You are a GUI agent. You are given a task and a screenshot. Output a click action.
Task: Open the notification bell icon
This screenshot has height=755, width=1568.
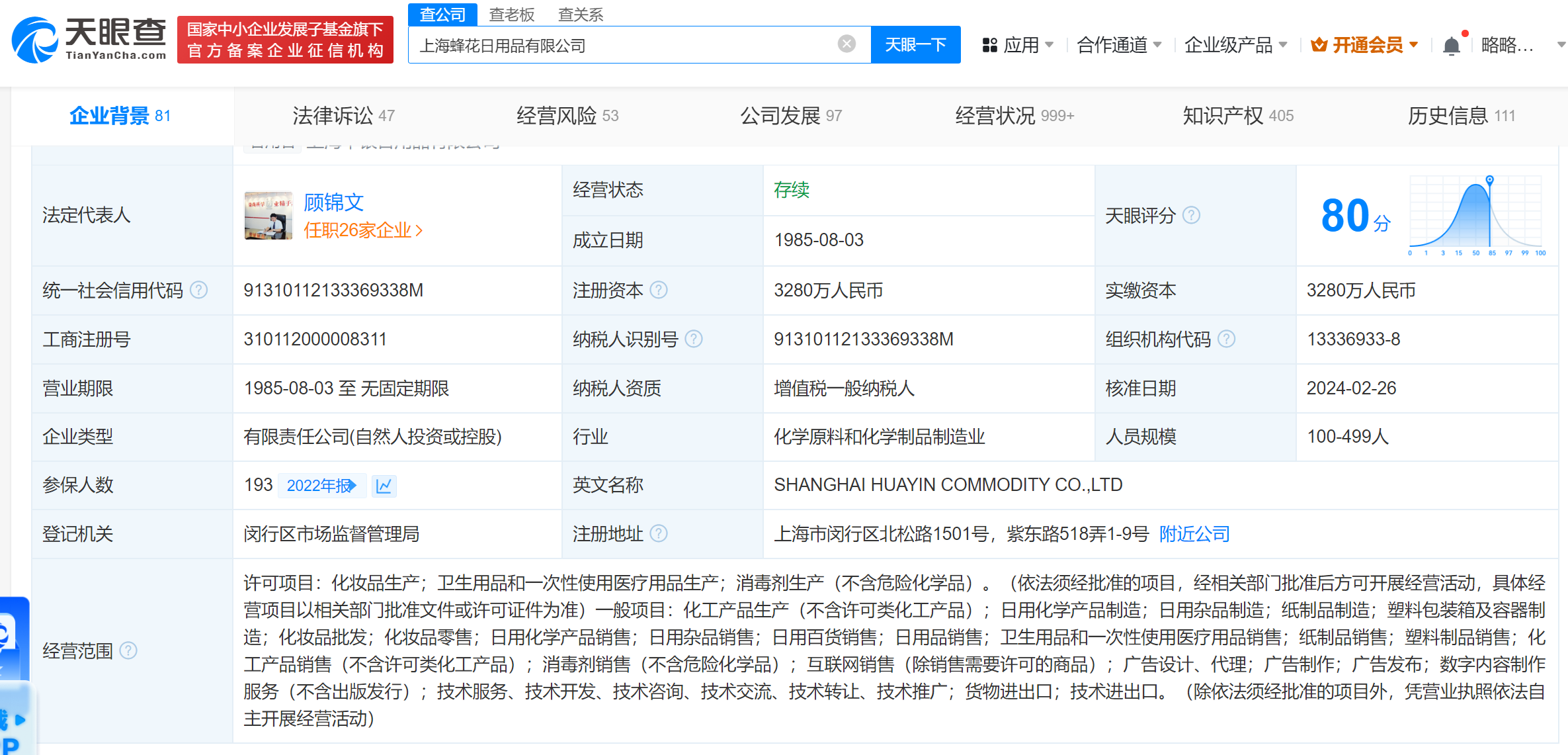[x=1451, y=46]
